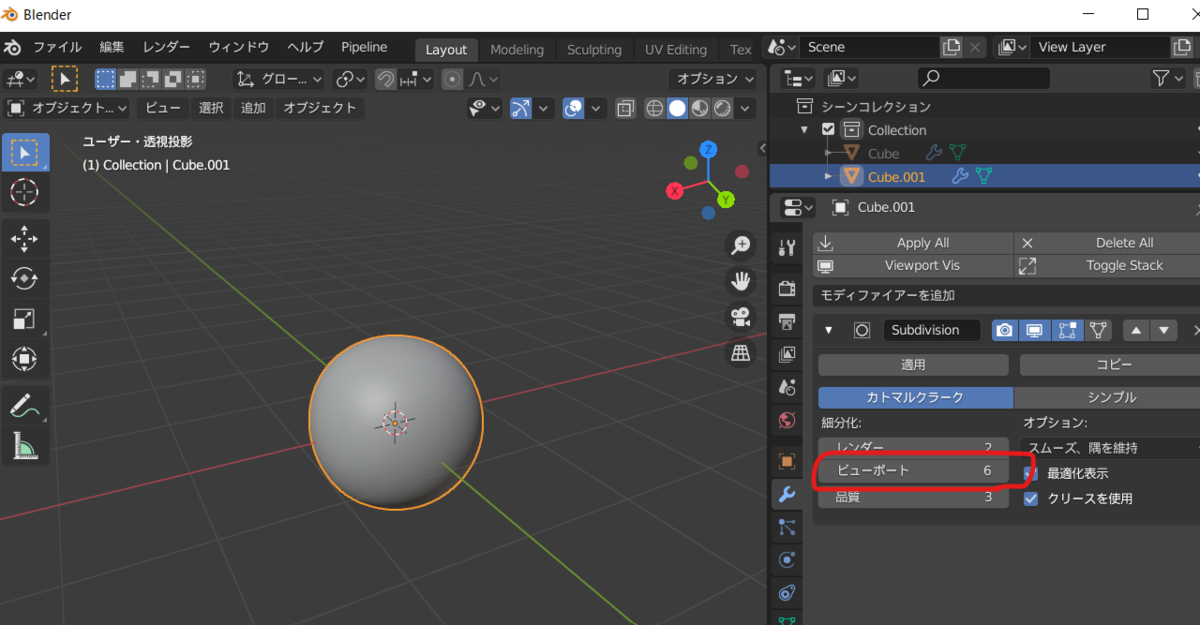The height and width of the screenshot is (625, 1200).
Task: Click the green mesh data icon beside Cube
Action: 958,153
